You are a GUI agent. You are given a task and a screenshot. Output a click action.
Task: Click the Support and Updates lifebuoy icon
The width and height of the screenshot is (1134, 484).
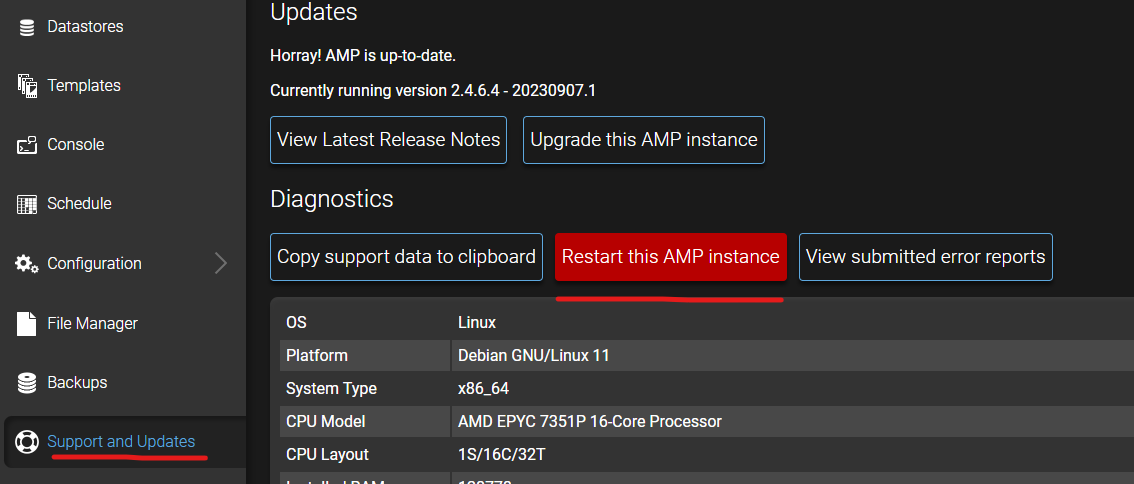point(27,441)
